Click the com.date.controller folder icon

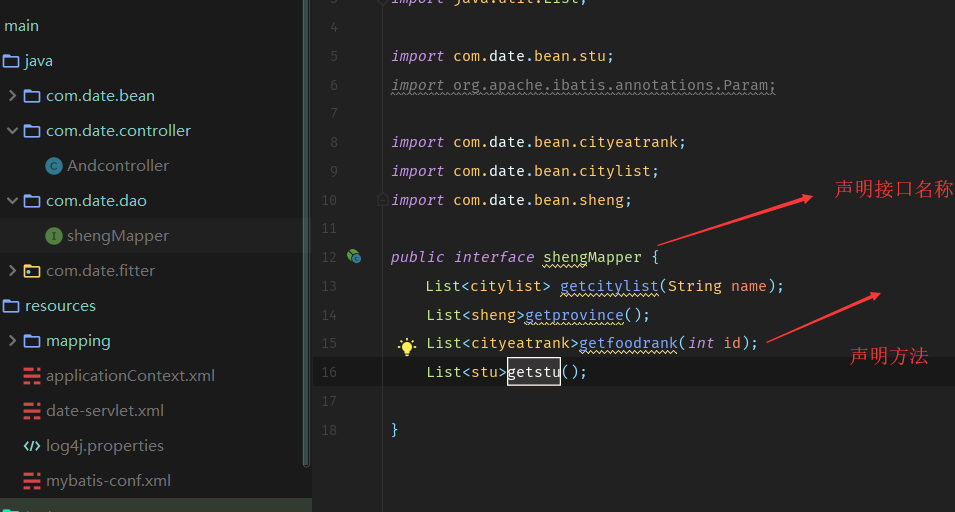(32, 130)
